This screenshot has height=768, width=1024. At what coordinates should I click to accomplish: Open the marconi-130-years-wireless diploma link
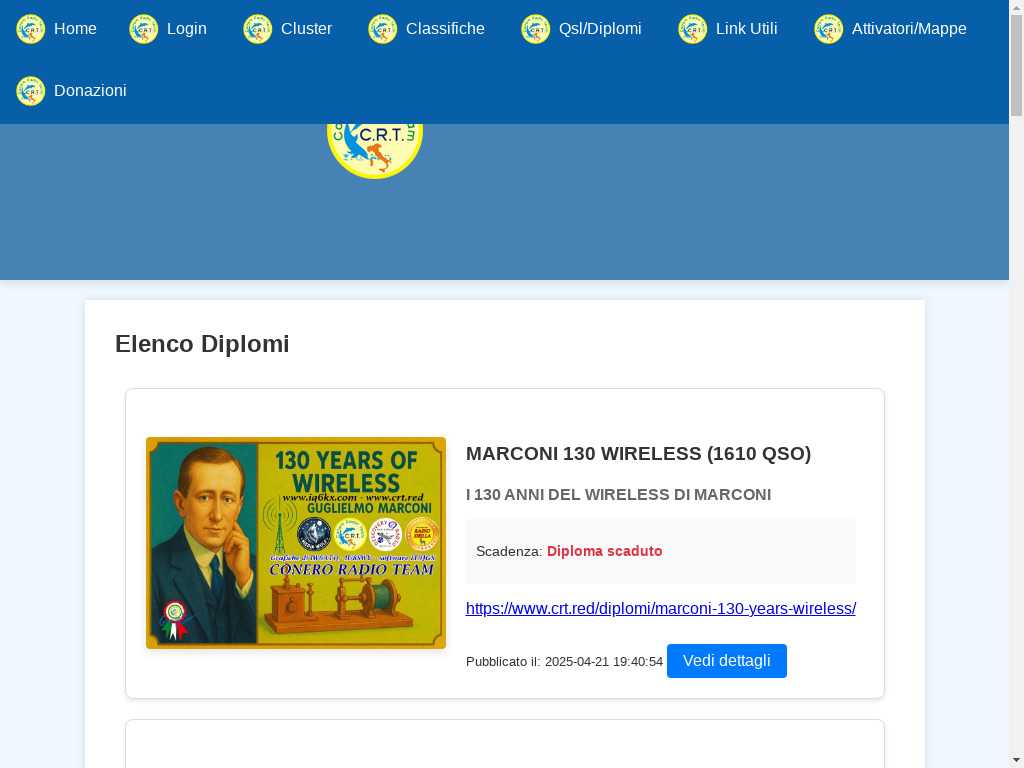click(661, 609)
